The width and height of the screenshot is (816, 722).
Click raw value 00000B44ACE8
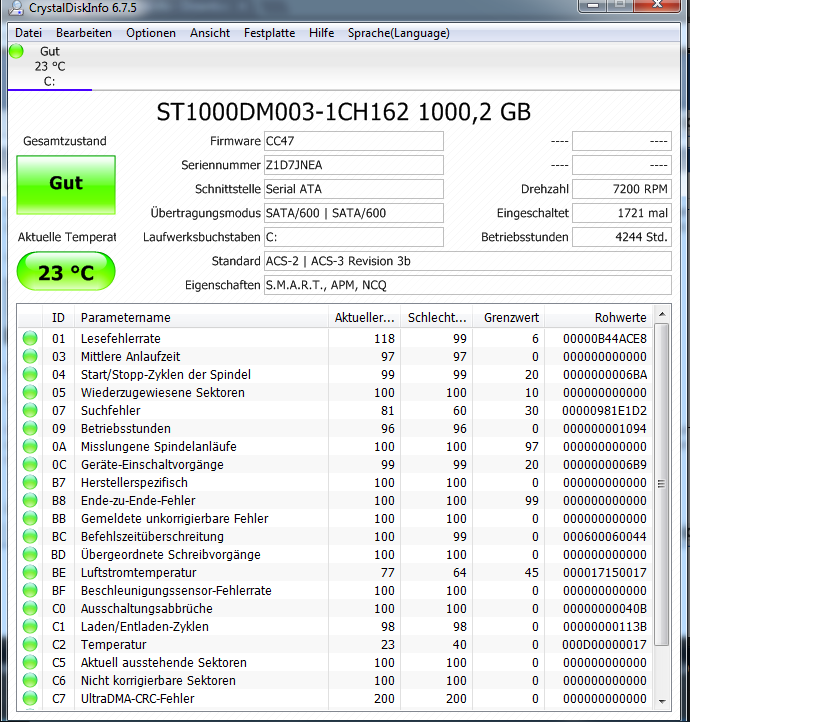point(605,339)
